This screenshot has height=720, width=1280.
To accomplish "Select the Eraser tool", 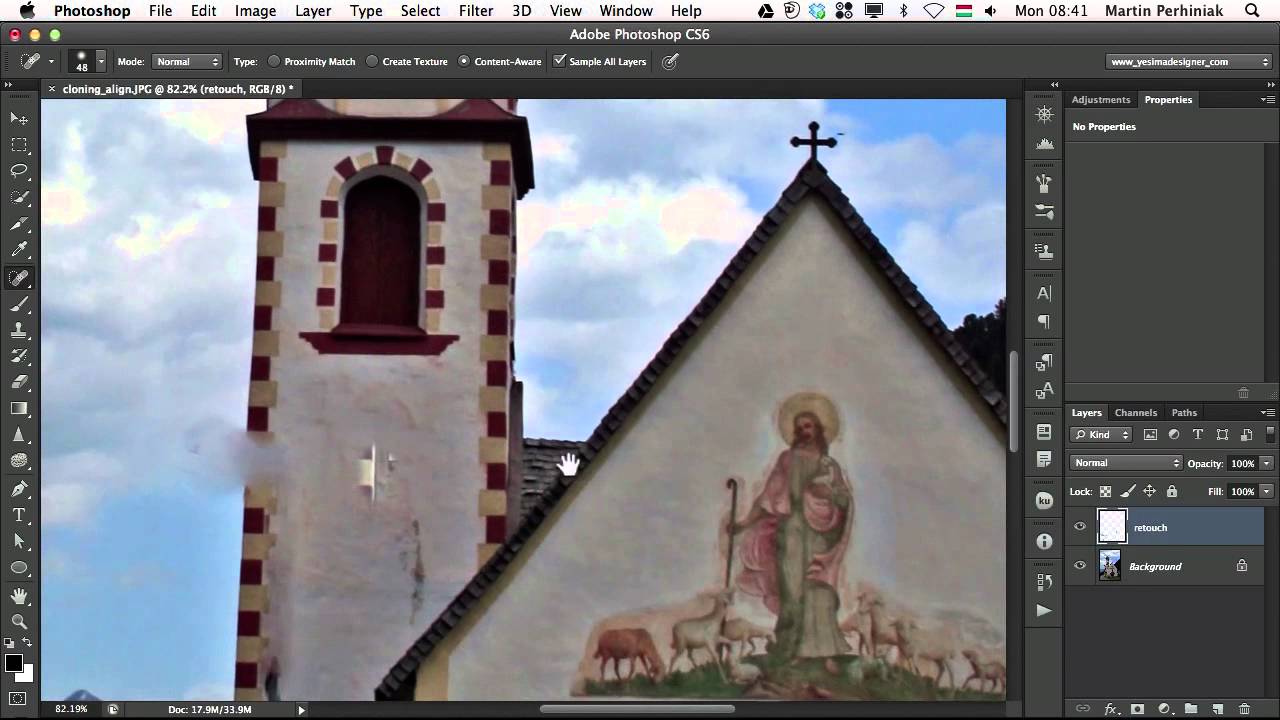I will pyautogui.click(x=19, y=382).
